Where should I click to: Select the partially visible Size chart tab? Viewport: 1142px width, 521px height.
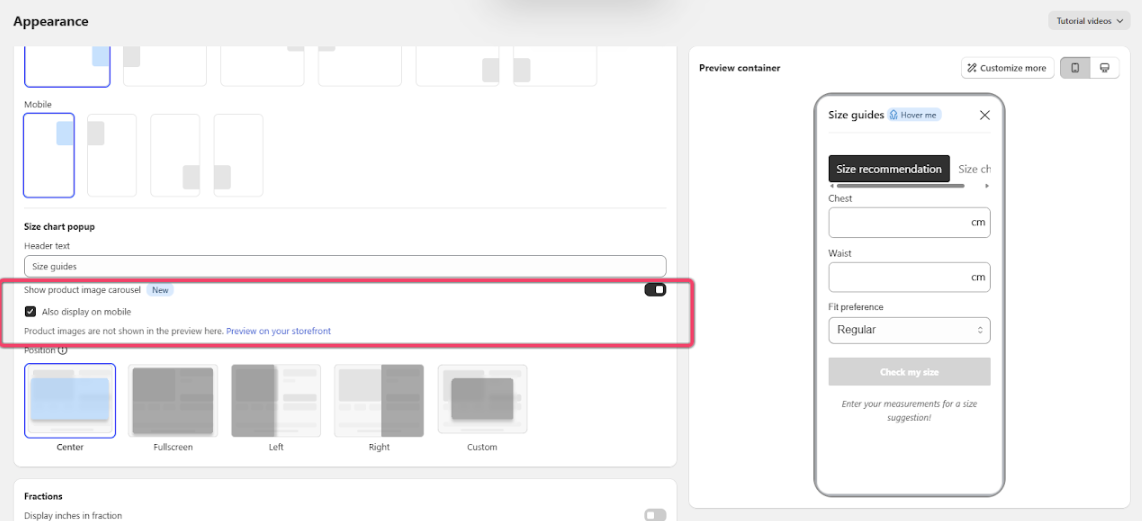click(974, 169)
